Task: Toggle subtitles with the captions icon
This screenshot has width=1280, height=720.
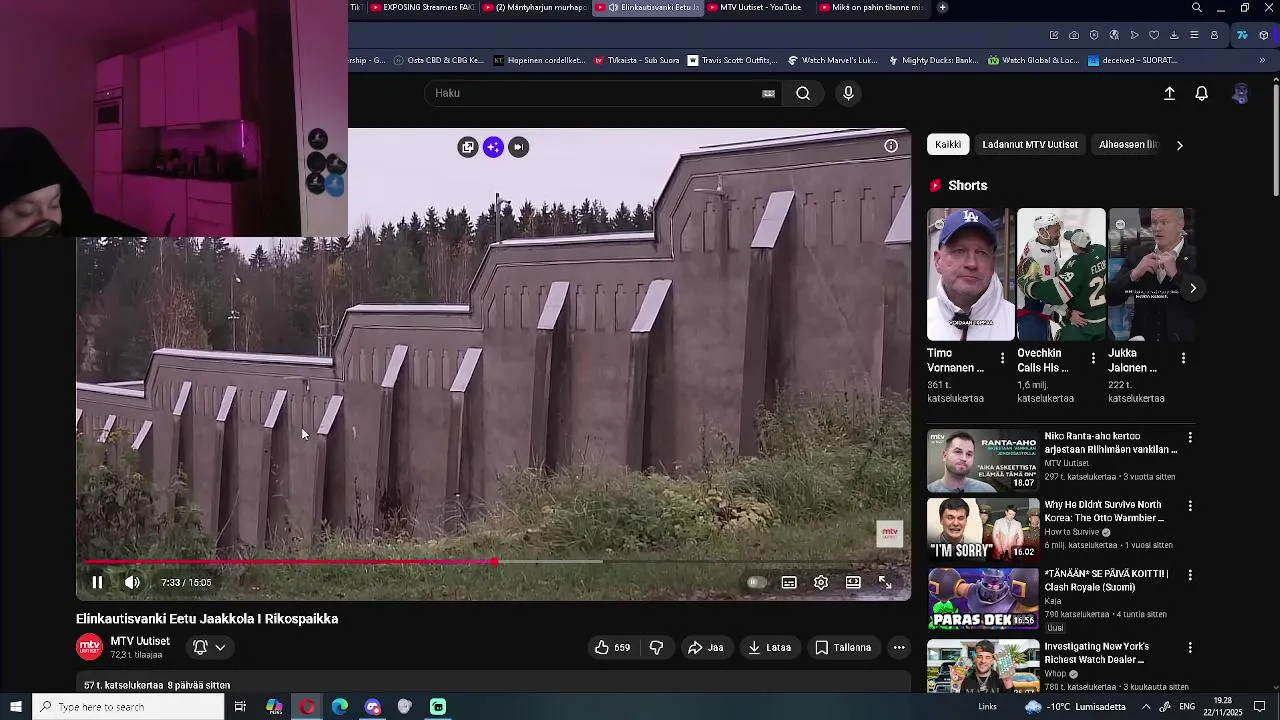Action: (789, 582)
